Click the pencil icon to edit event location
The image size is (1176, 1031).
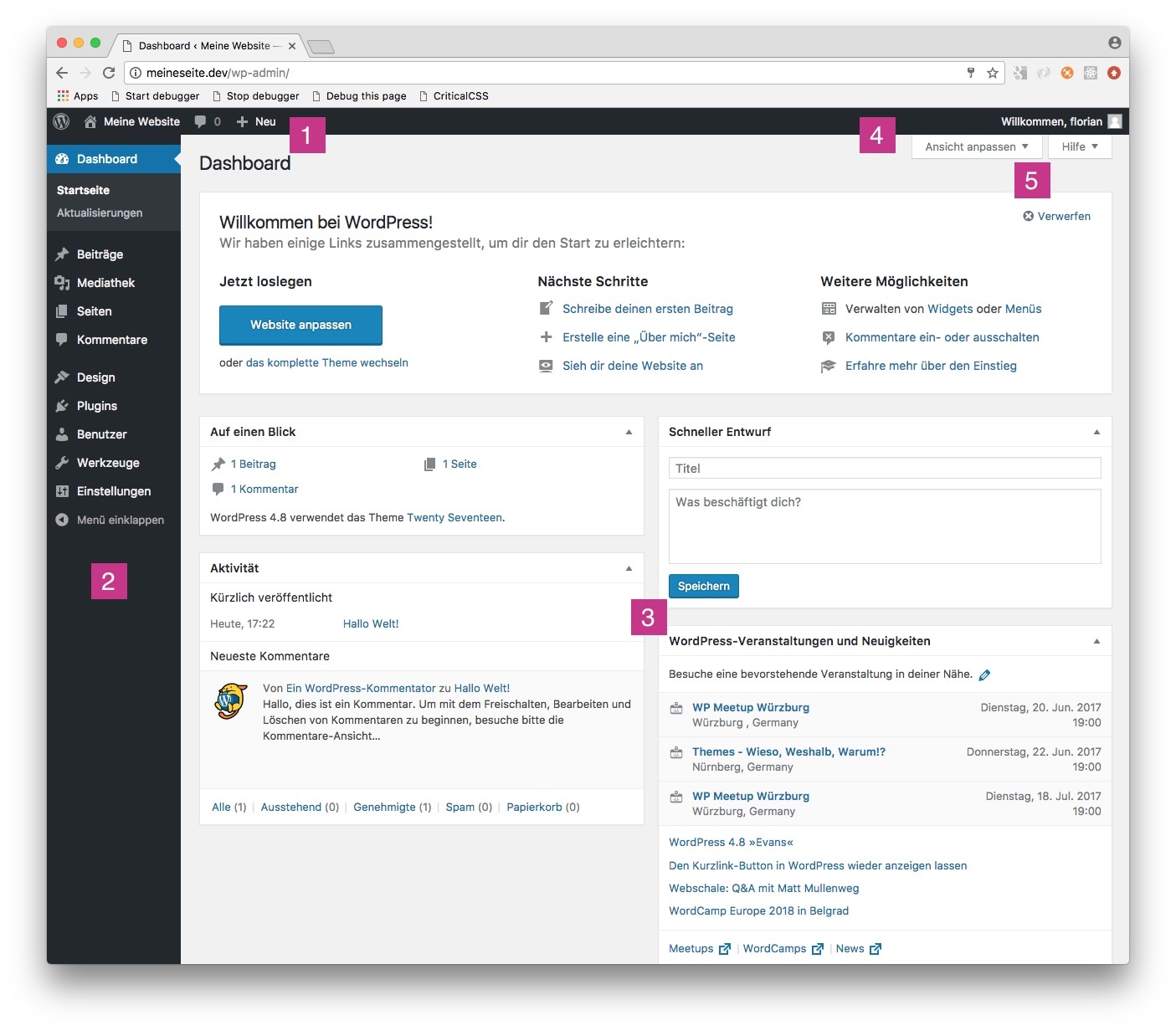coord(984,675)
